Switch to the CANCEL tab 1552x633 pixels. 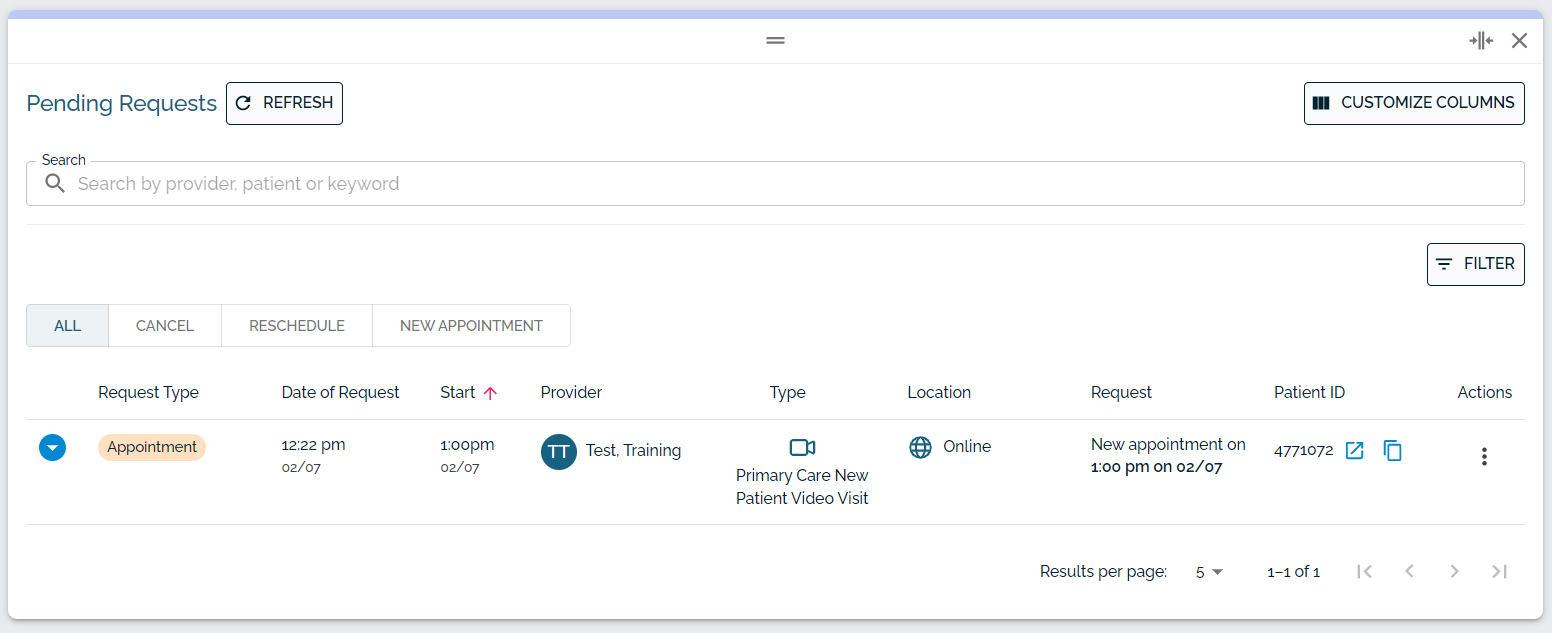click(x=165, y=326)
